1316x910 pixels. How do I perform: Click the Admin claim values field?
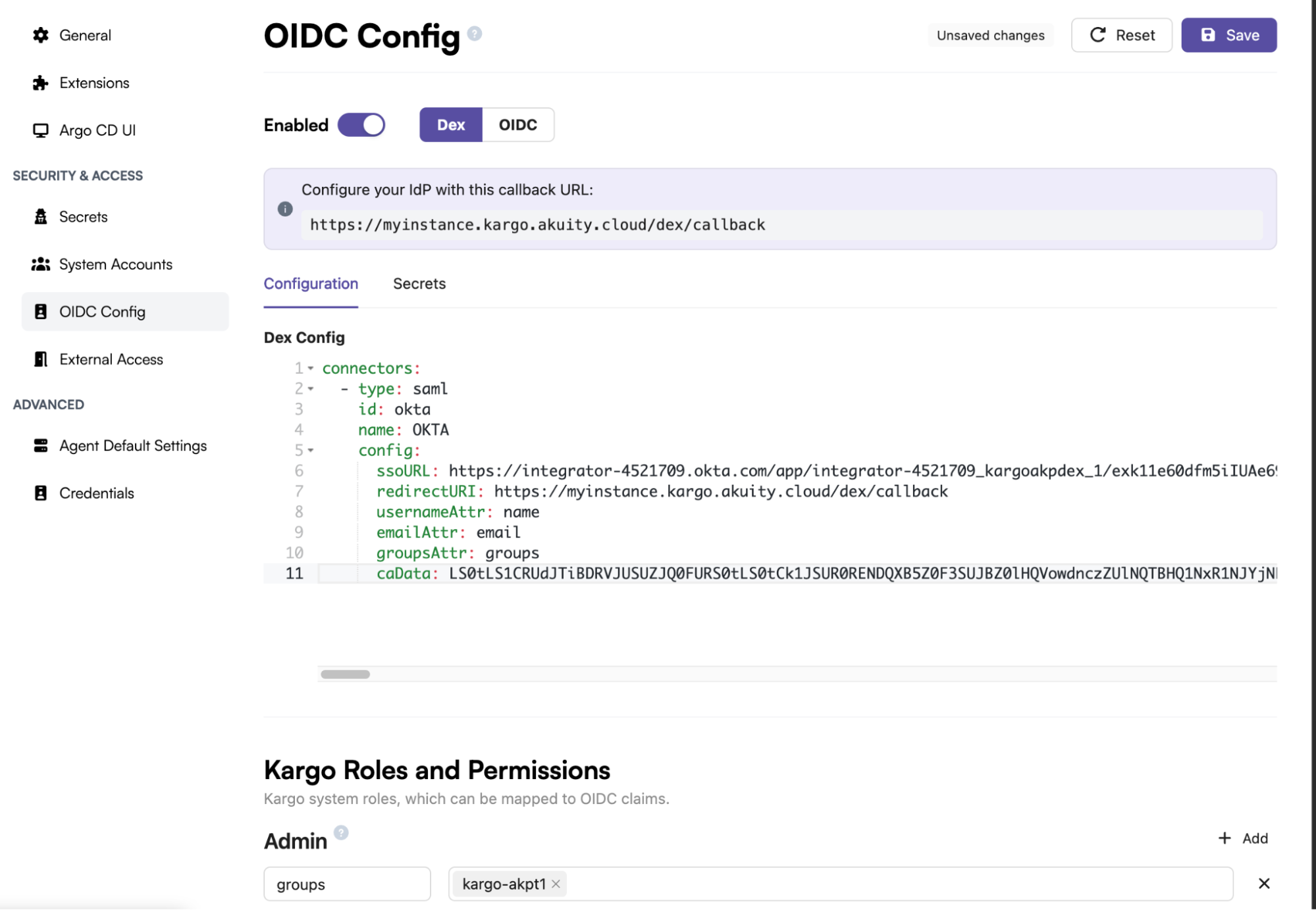[x=841, y=884]
